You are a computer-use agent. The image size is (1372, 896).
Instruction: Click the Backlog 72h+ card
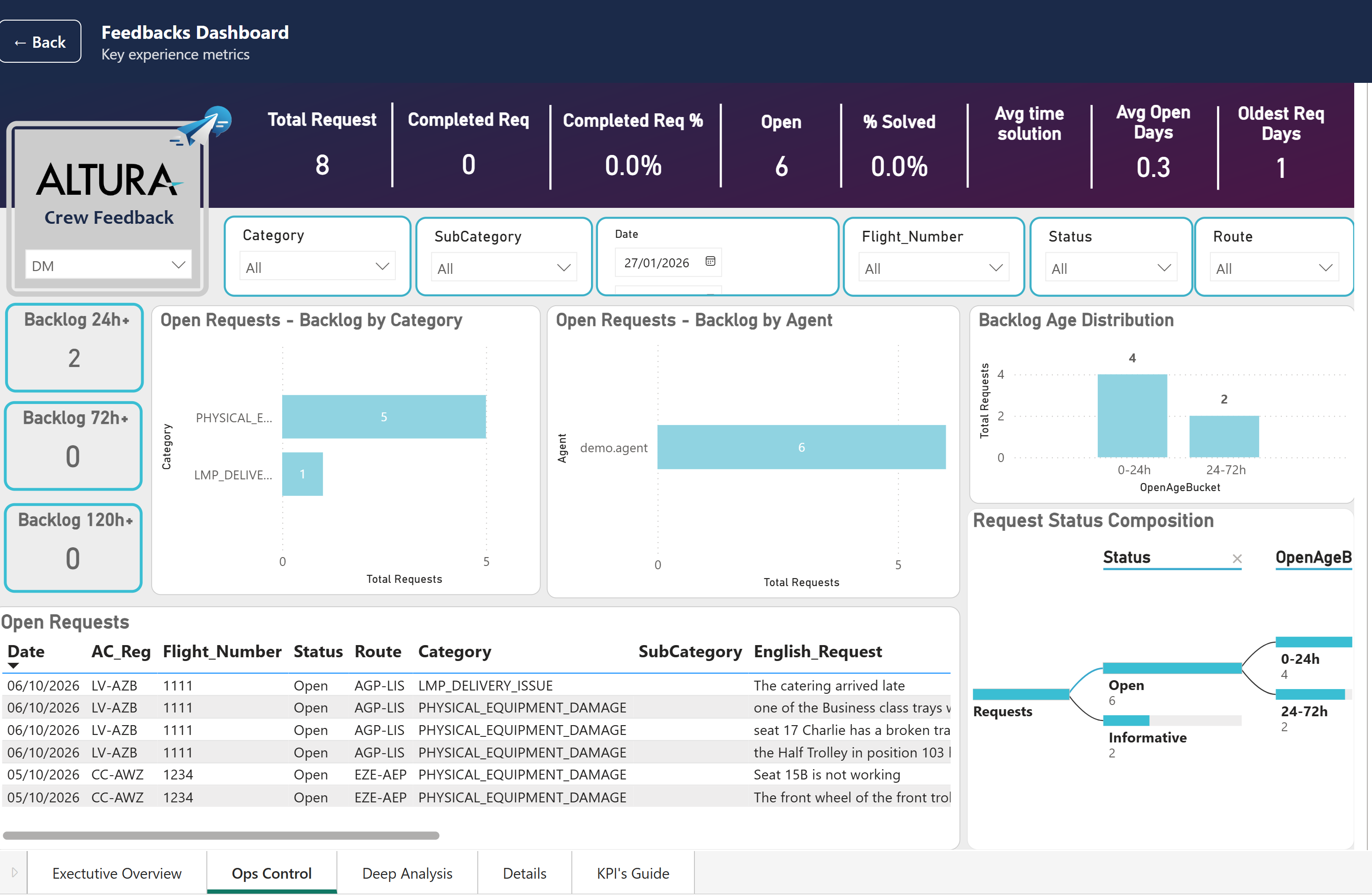pos(73,446)
